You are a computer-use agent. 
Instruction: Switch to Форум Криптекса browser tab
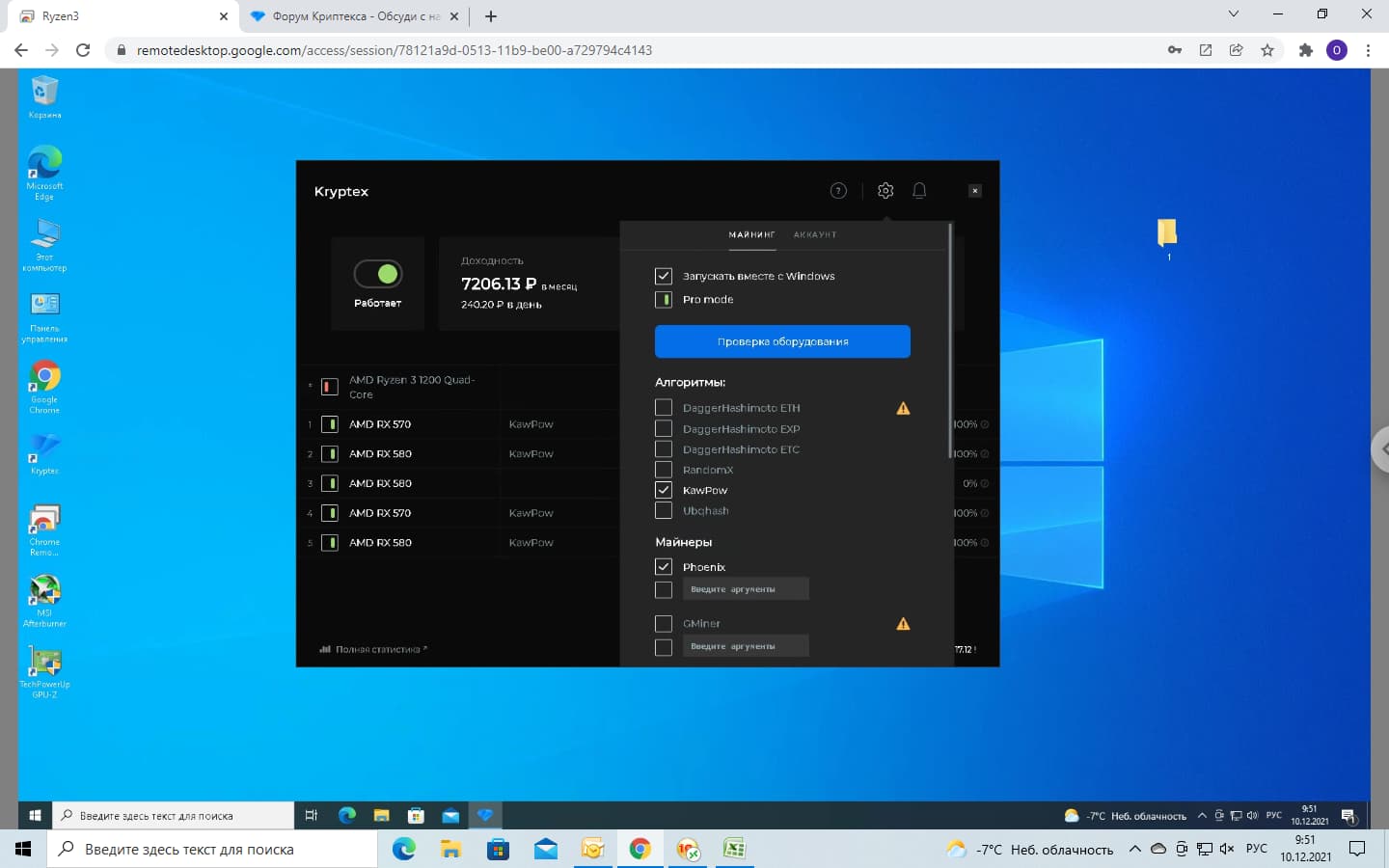tap(356, 16)
